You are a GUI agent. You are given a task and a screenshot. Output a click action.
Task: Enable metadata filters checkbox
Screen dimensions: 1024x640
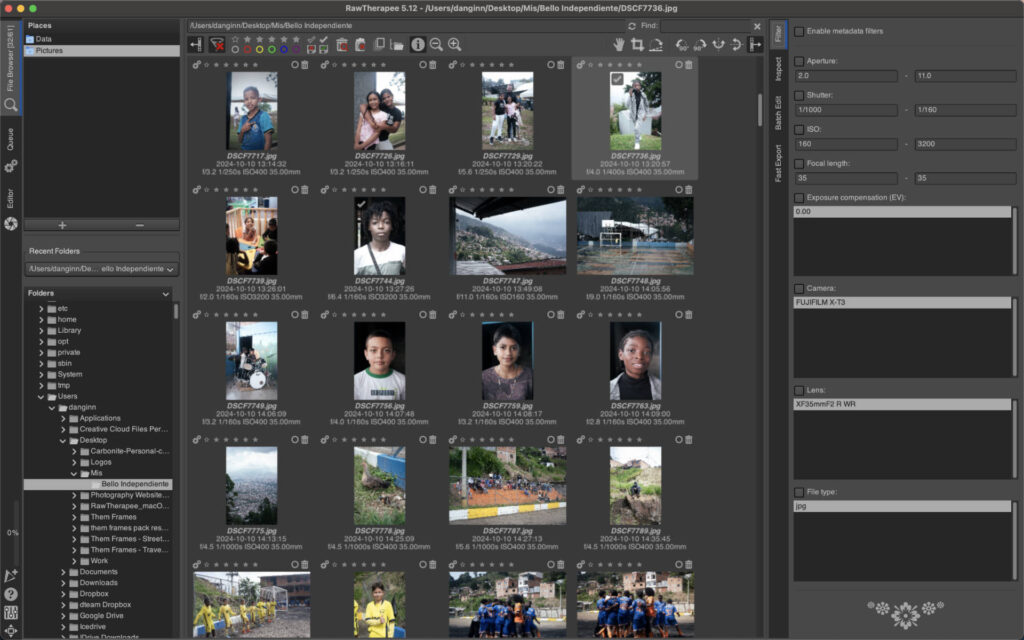tap(799, 31)
